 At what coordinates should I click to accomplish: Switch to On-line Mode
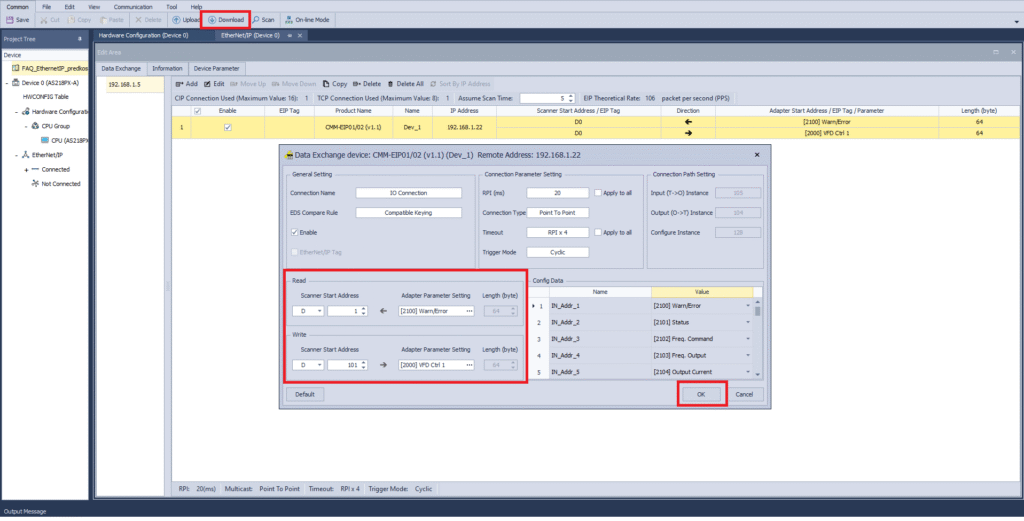click(301, 19)
